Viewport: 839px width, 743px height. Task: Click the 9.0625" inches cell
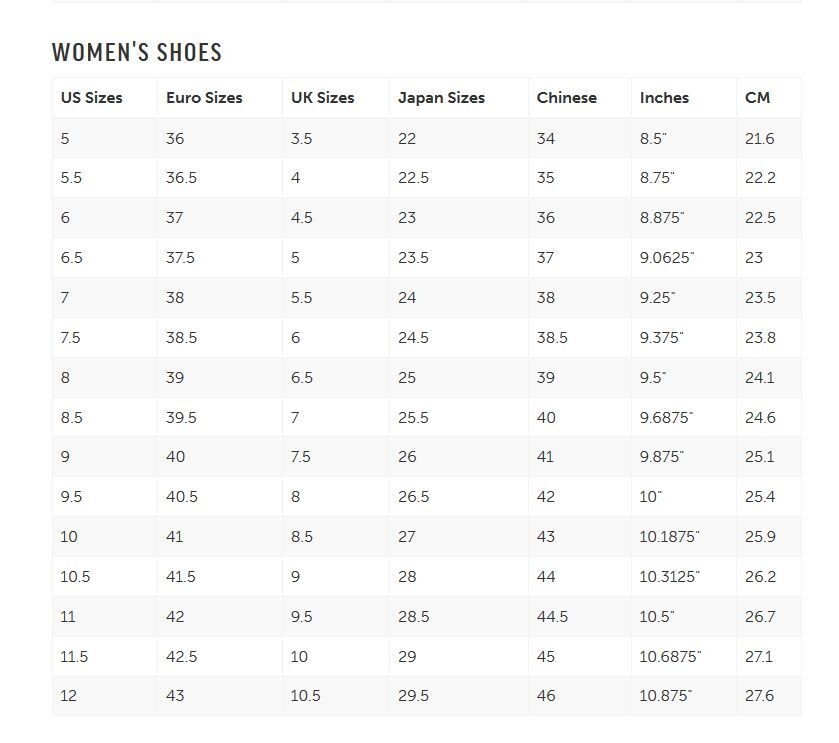(684, 257)
